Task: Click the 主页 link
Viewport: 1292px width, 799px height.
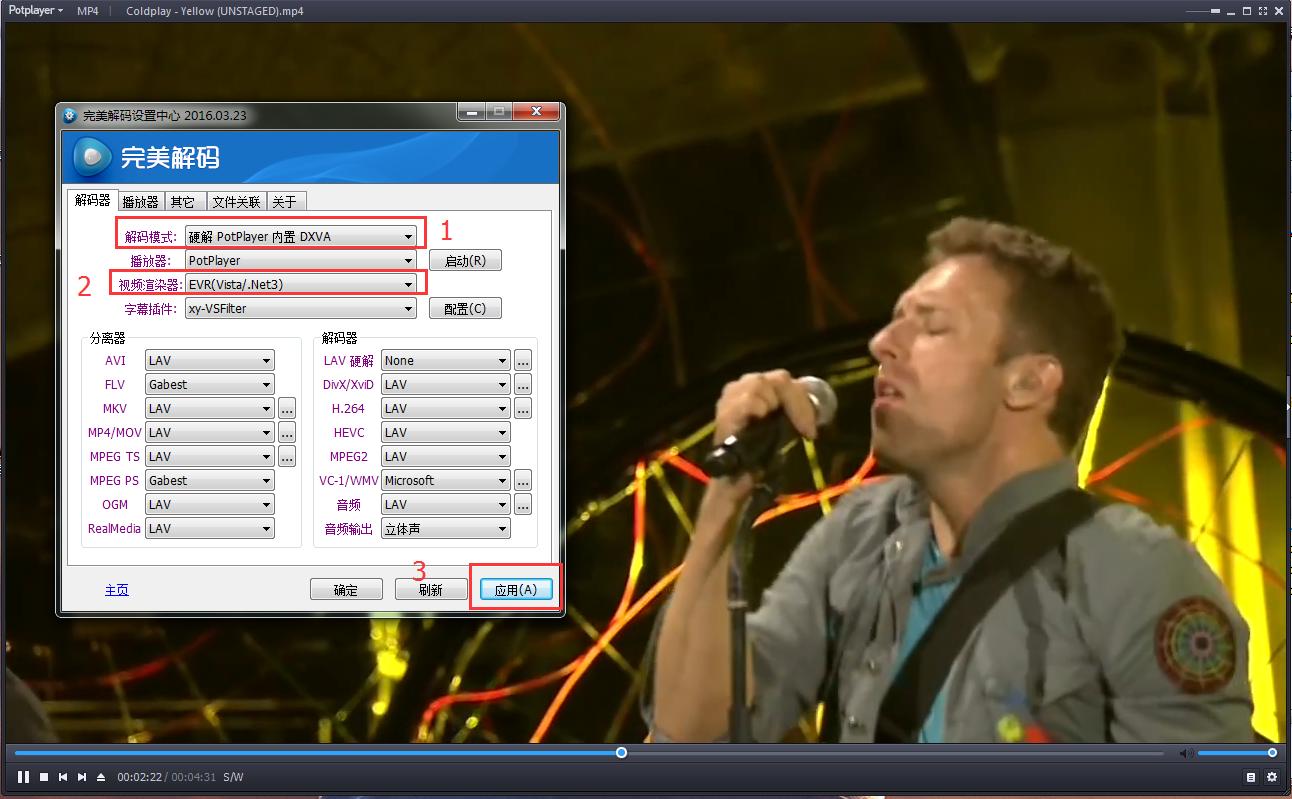Action: (x=117, y=590)
